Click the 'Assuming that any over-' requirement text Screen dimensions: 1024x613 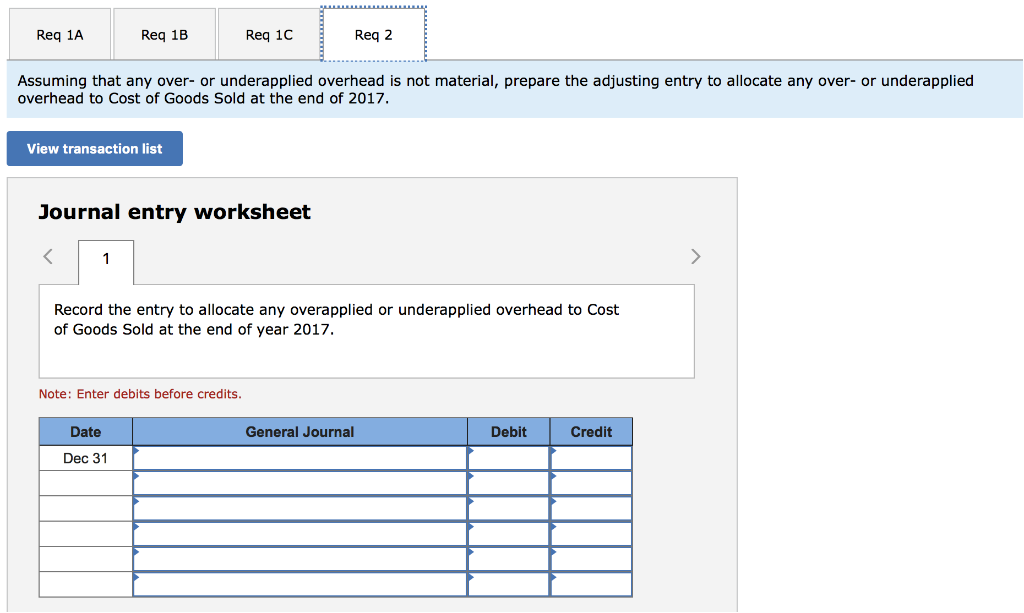[x=495, y=89]
